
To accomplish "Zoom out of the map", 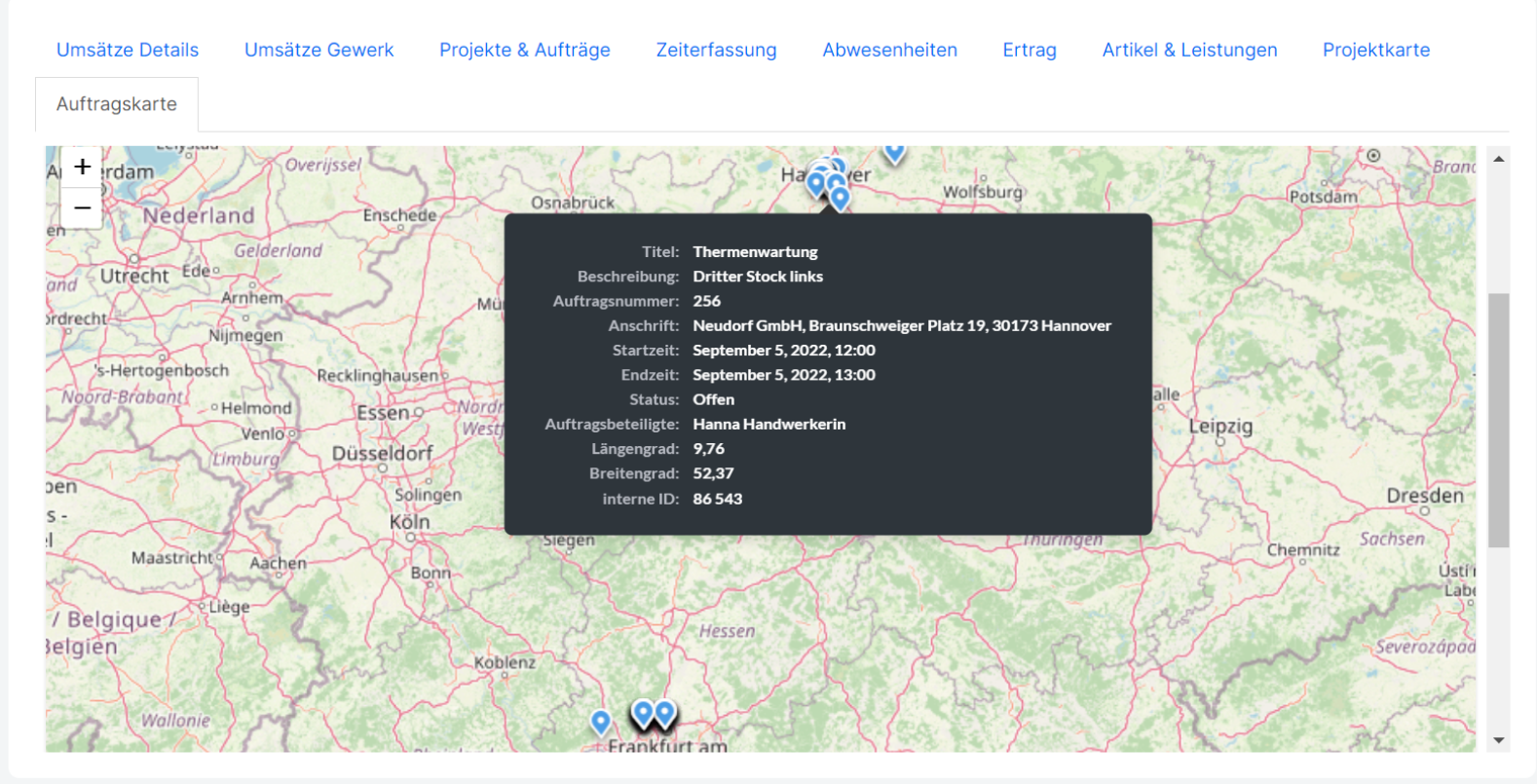I will pos(82,207).
